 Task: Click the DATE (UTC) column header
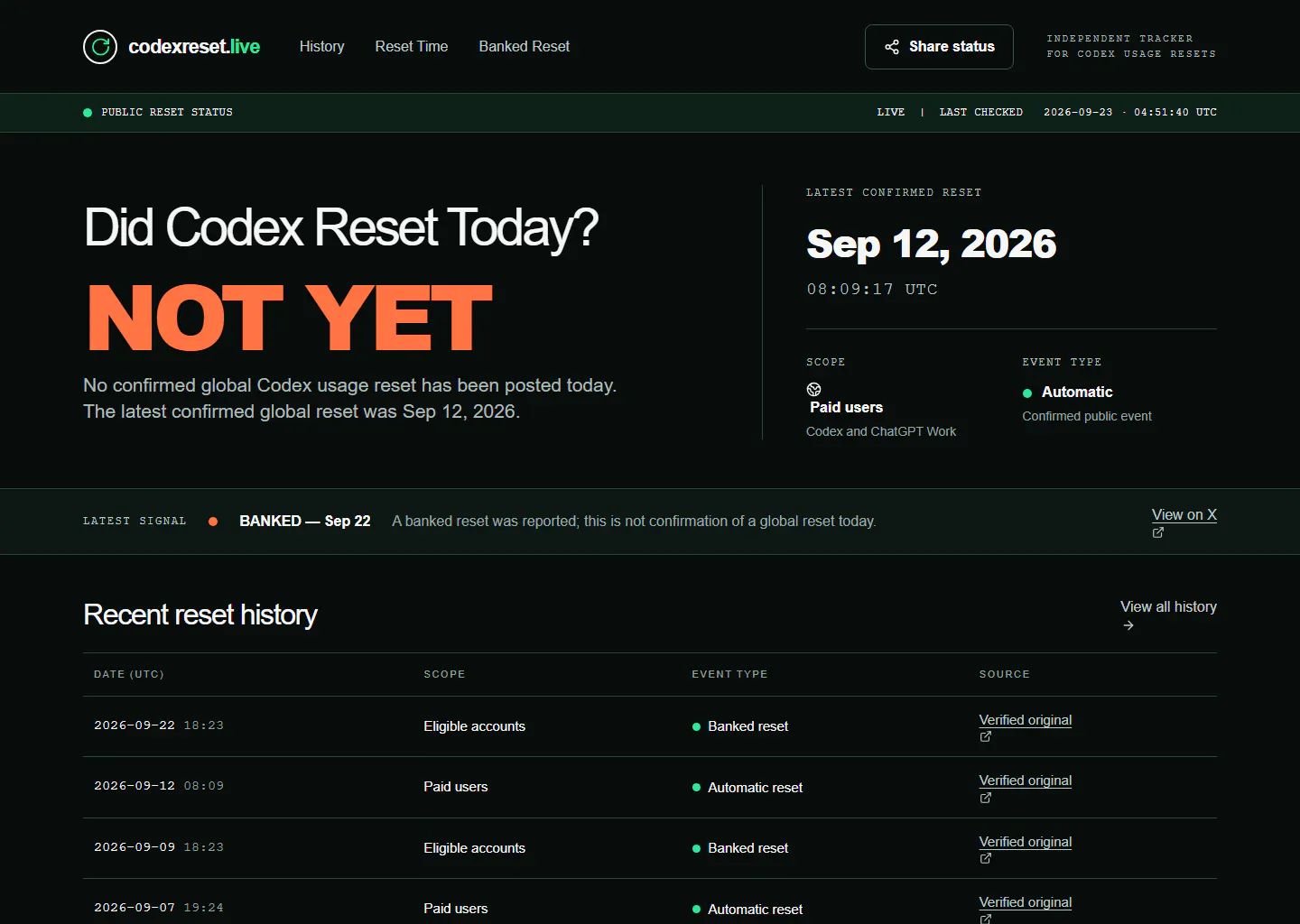pos(129,674)
